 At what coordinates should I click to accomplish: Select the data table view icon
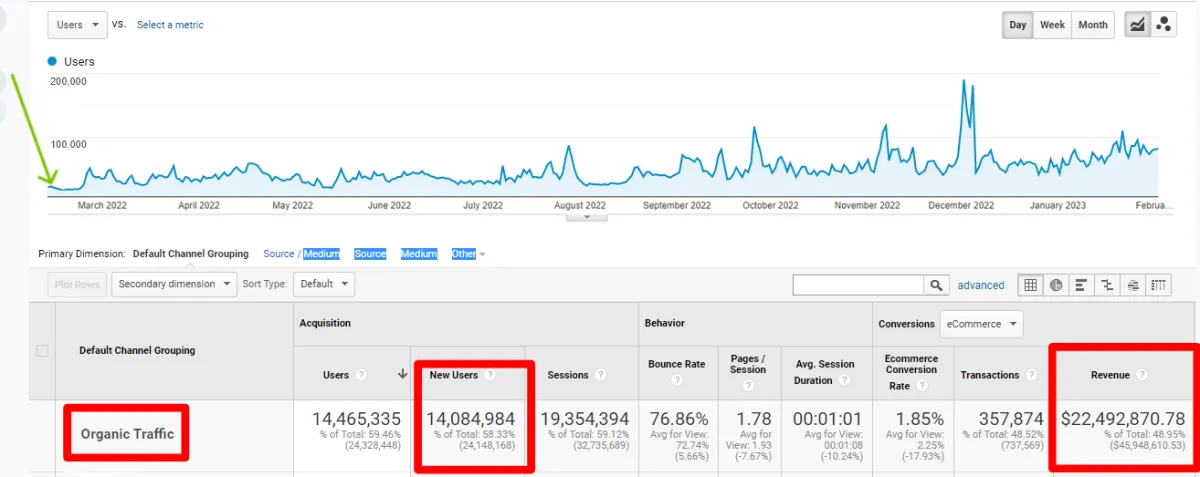[1030, 285]
